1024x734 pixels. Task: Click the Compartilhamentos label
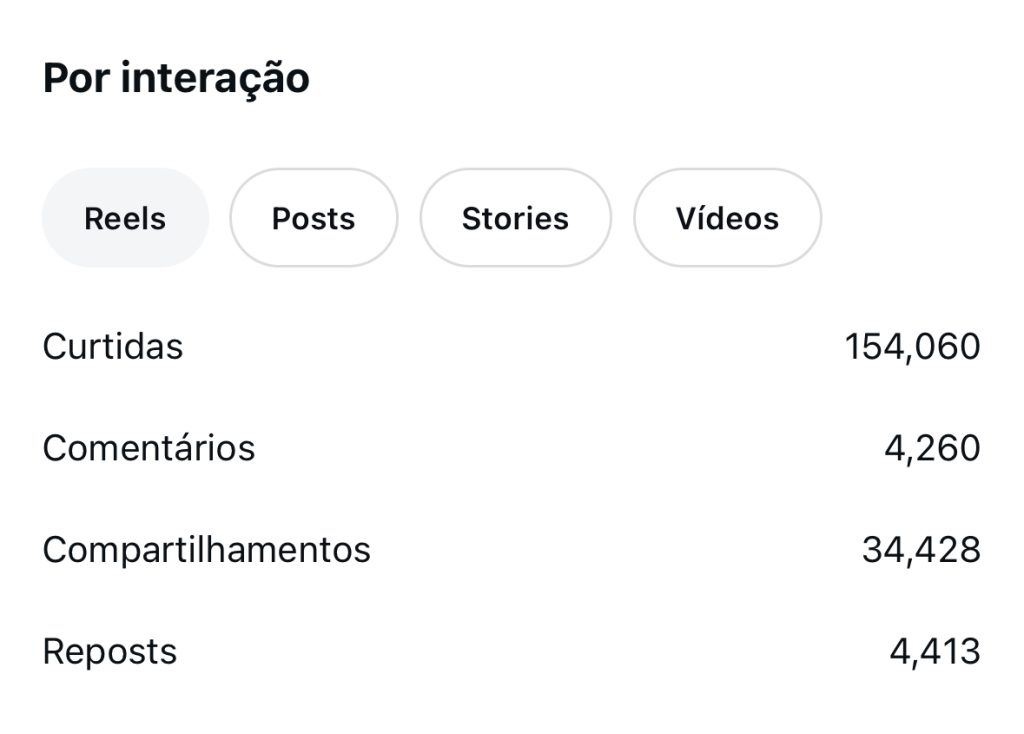coord(206,549)
